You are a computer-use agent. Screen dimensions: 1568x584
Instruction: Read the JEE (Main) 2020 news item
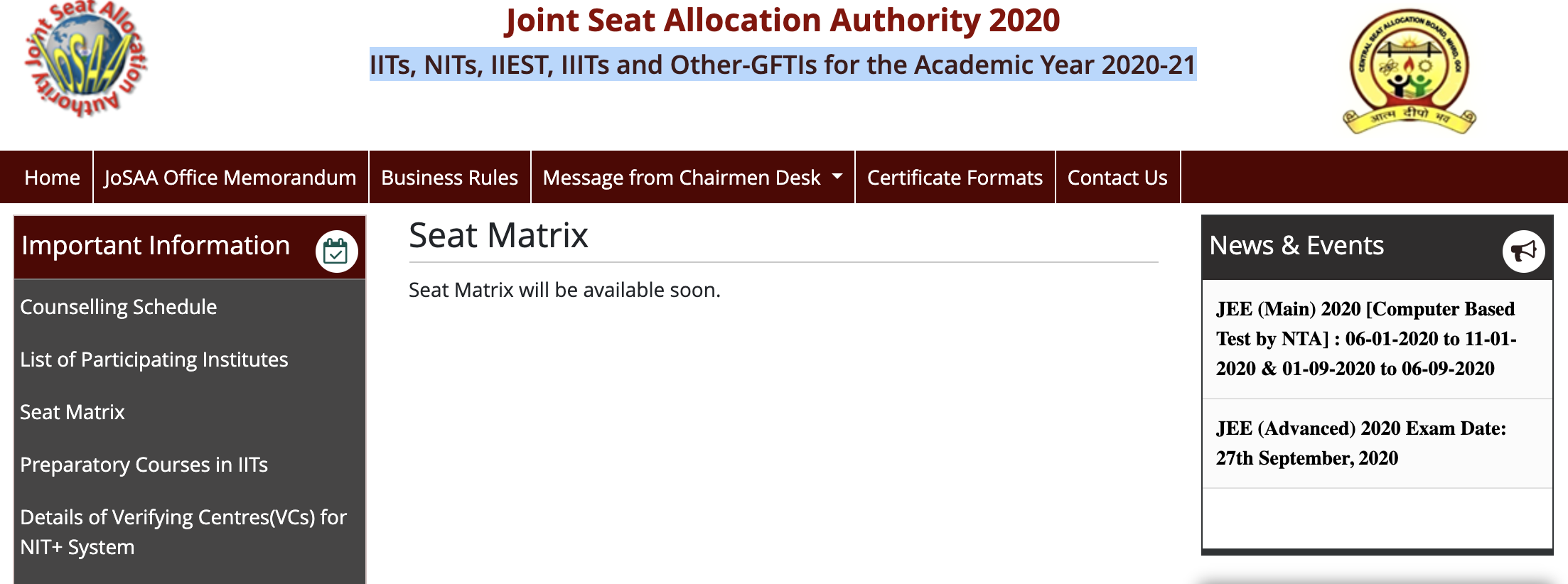coord(1365,339)
